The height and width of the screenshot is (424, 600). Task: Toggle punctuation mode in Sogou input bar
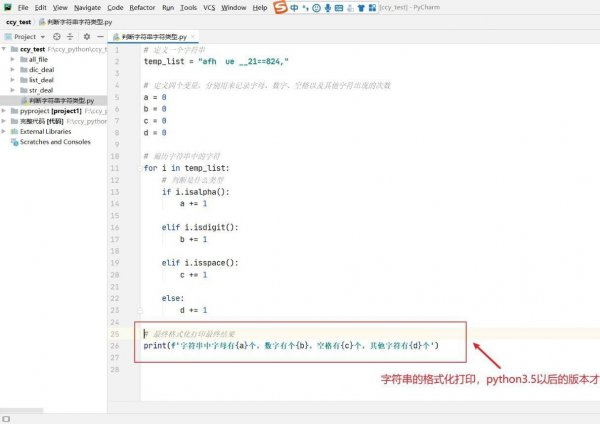coord(305,8)
